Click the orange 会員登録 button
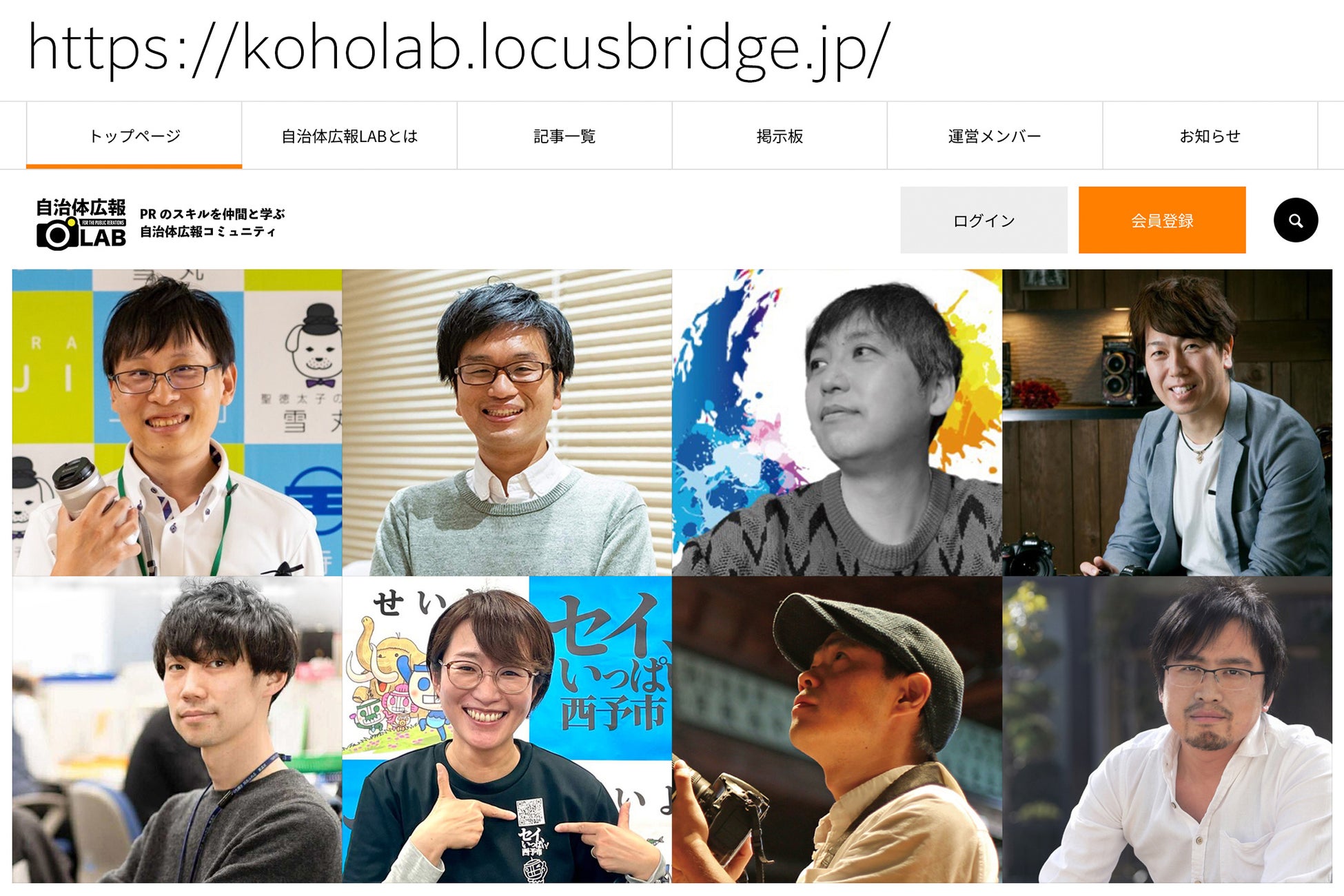The image size is (1344, 896). (x=1162, y=220)
